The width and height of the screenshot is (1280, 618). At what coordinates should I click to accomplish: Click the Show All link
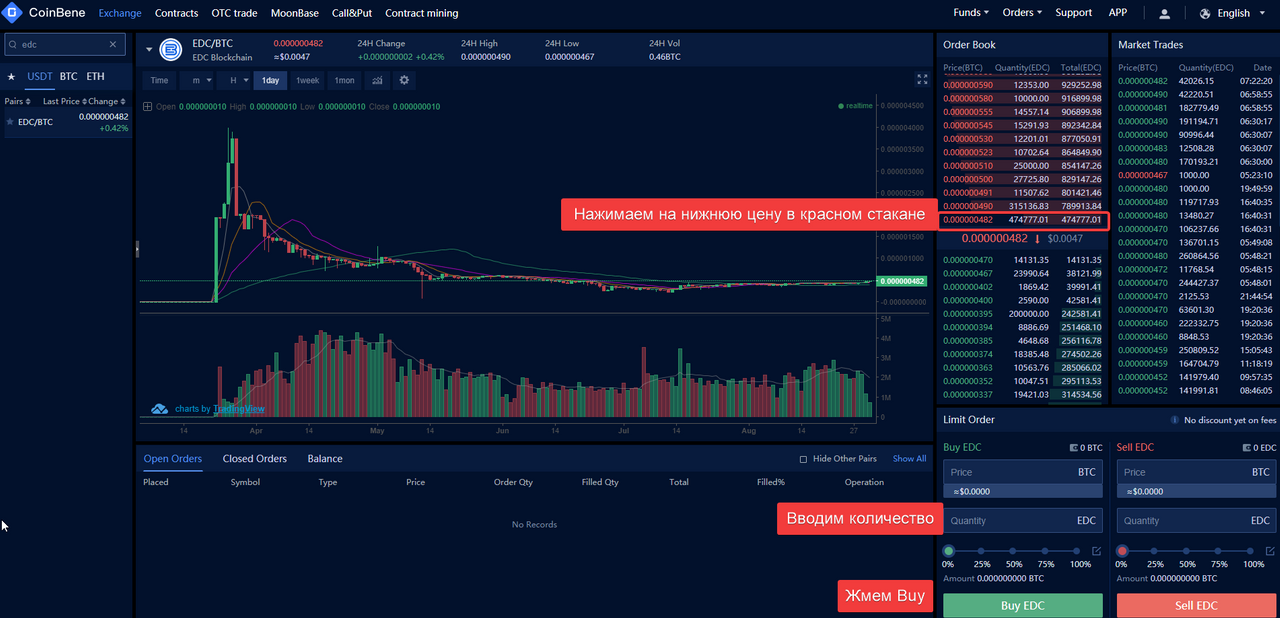(x=909, y=459)
